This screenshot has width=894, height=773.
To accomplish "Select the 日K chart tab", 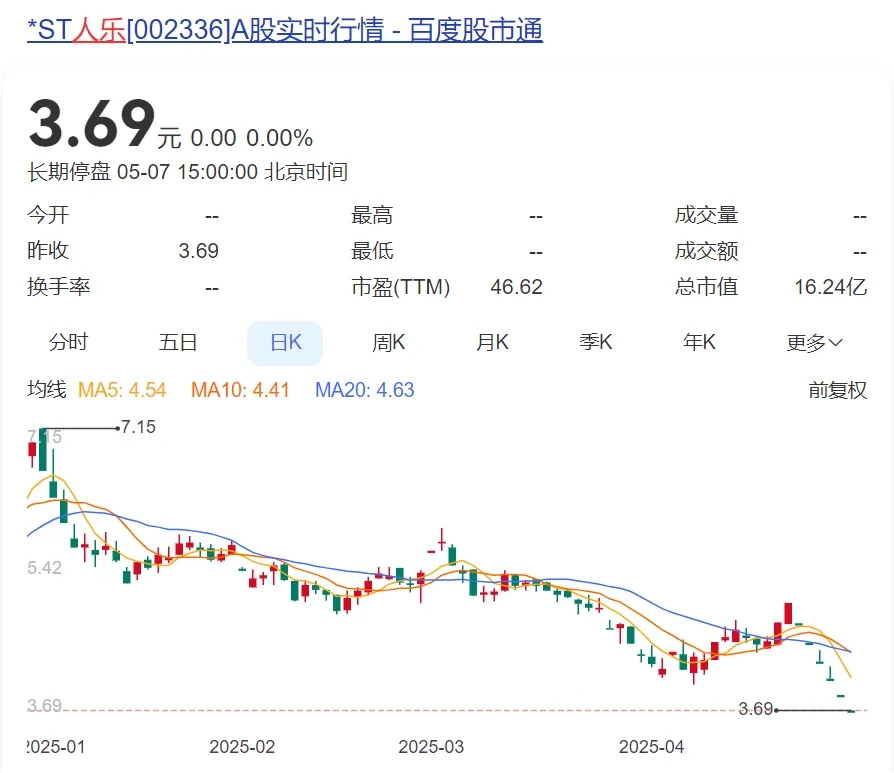I will (285, 343).
